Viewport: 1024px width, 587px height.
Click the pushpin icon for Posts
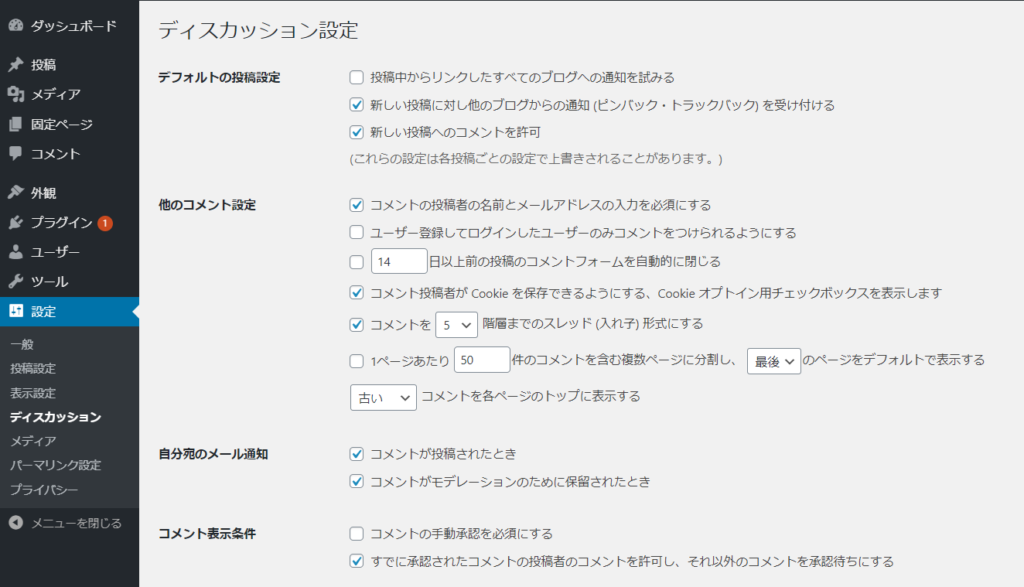(x=15, y=65)
